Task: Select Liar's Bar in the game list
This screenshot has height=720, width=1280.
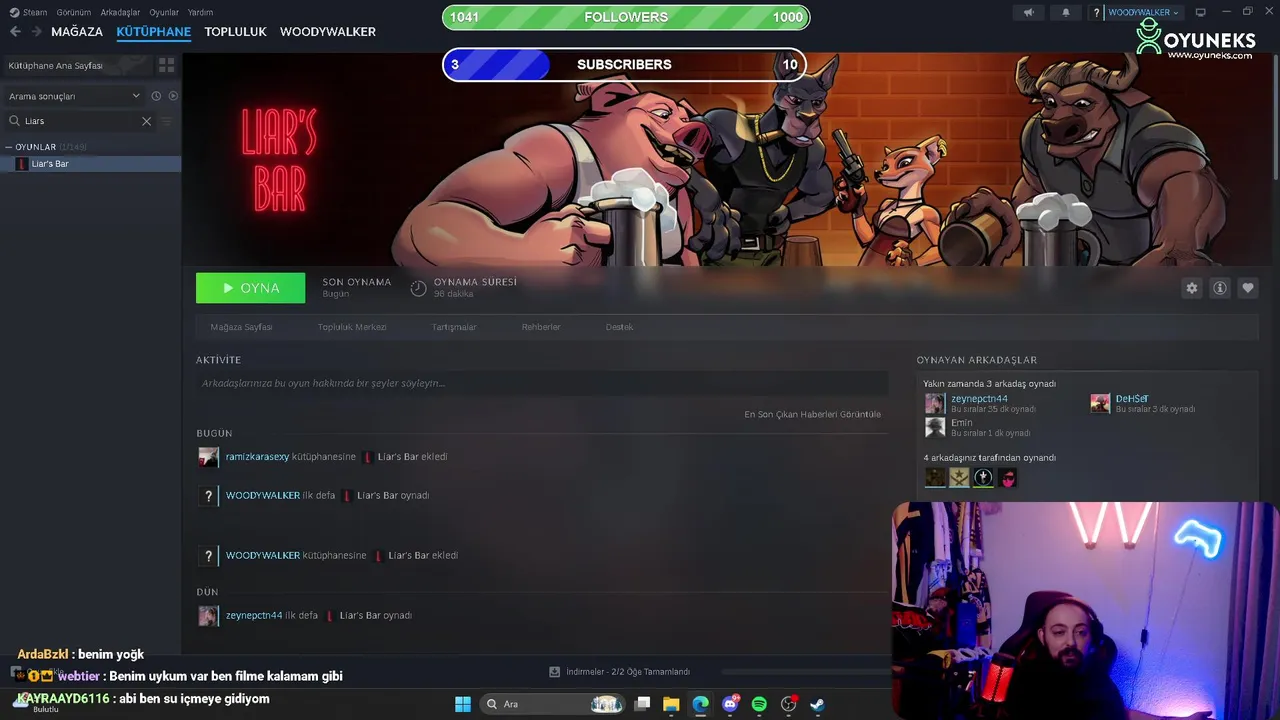Action: coord(90,164)
